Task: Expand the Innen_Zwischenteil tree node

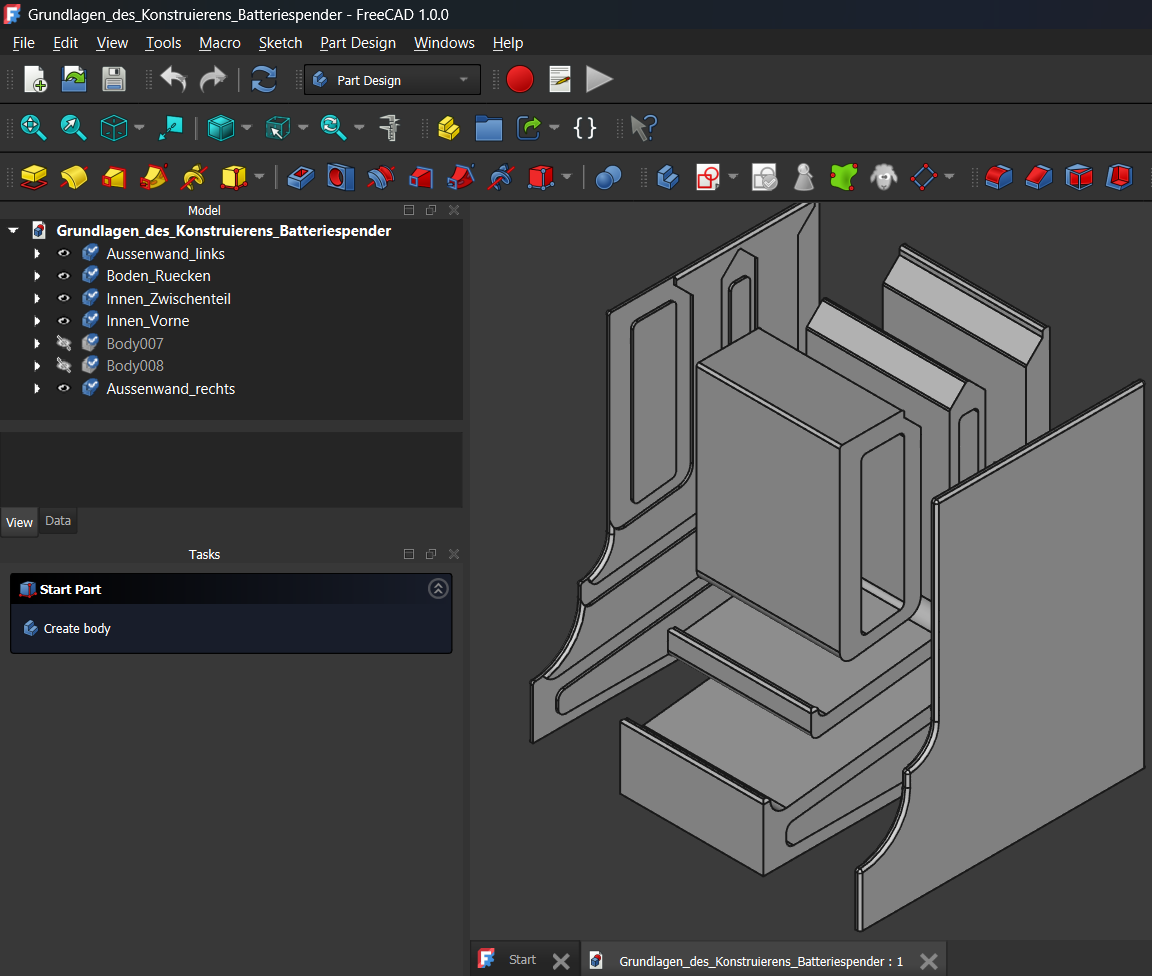Action: coord(37,298)
